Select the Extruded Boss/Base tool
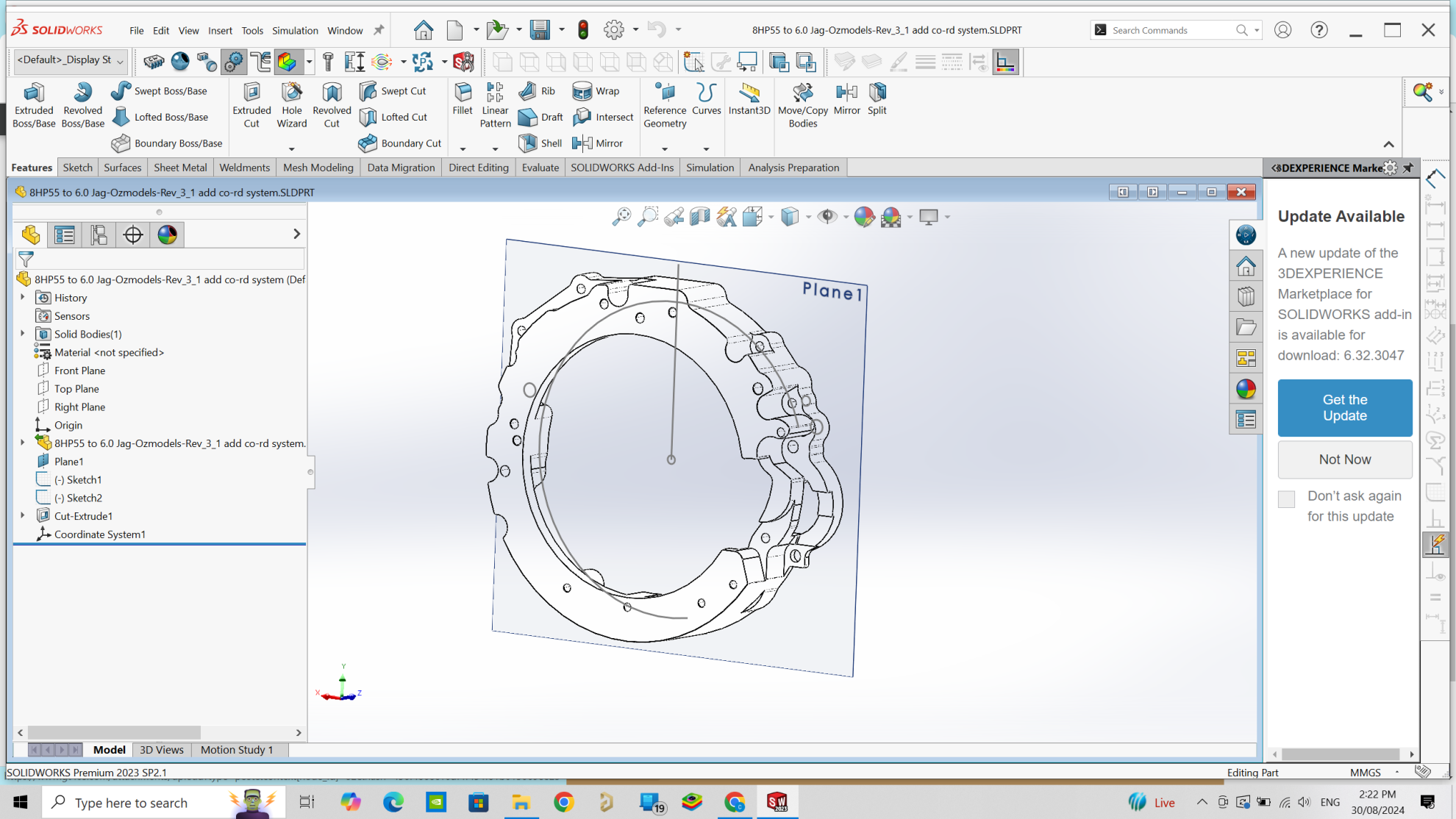This screenshot has width=1456, height=819. [34, 105]
